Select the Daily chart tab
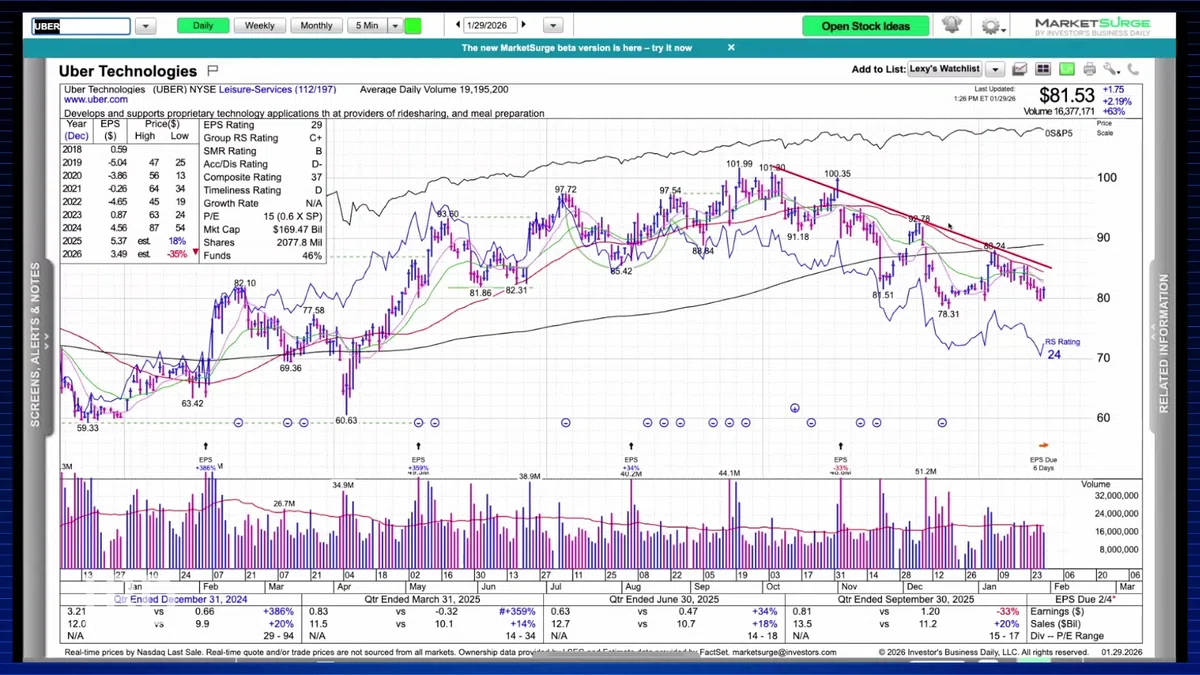The width and height of the screenshot is (1200, 675). click(x=203, y=26)
